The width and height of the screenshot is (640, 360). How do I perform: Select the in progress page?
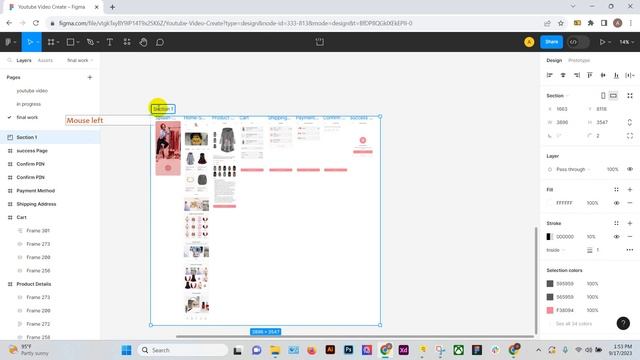tap(29, 104)
